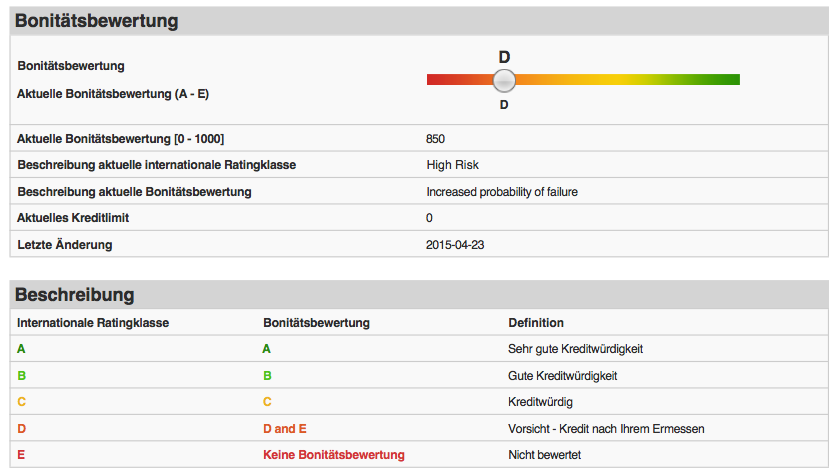Click the round slider handle on rating bar
Screen dimensions: 834x474
point(504,80)
